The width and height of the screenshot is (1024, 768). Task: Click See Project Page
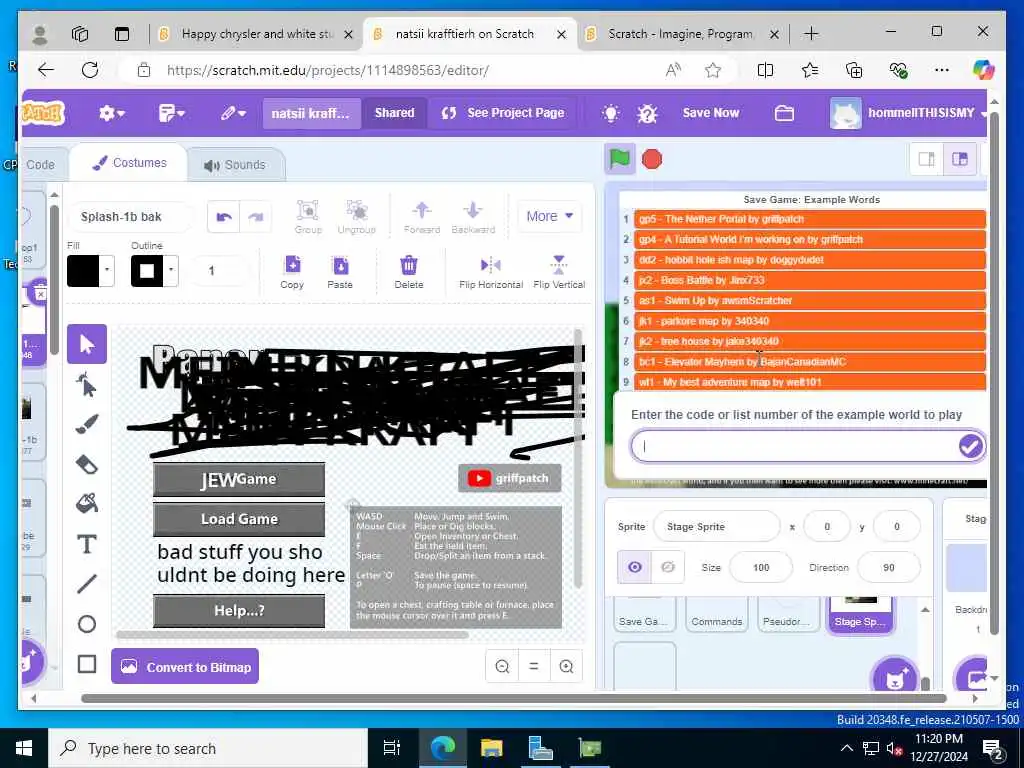[503, 113]
